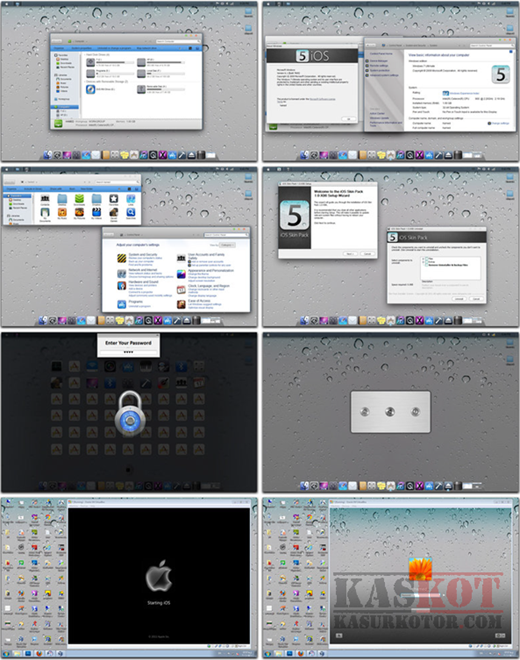Image resolution: width=520 pixels, height=660 pixels.
Task: Open the Searches magnifier folder icon
Action: (131, 212)
